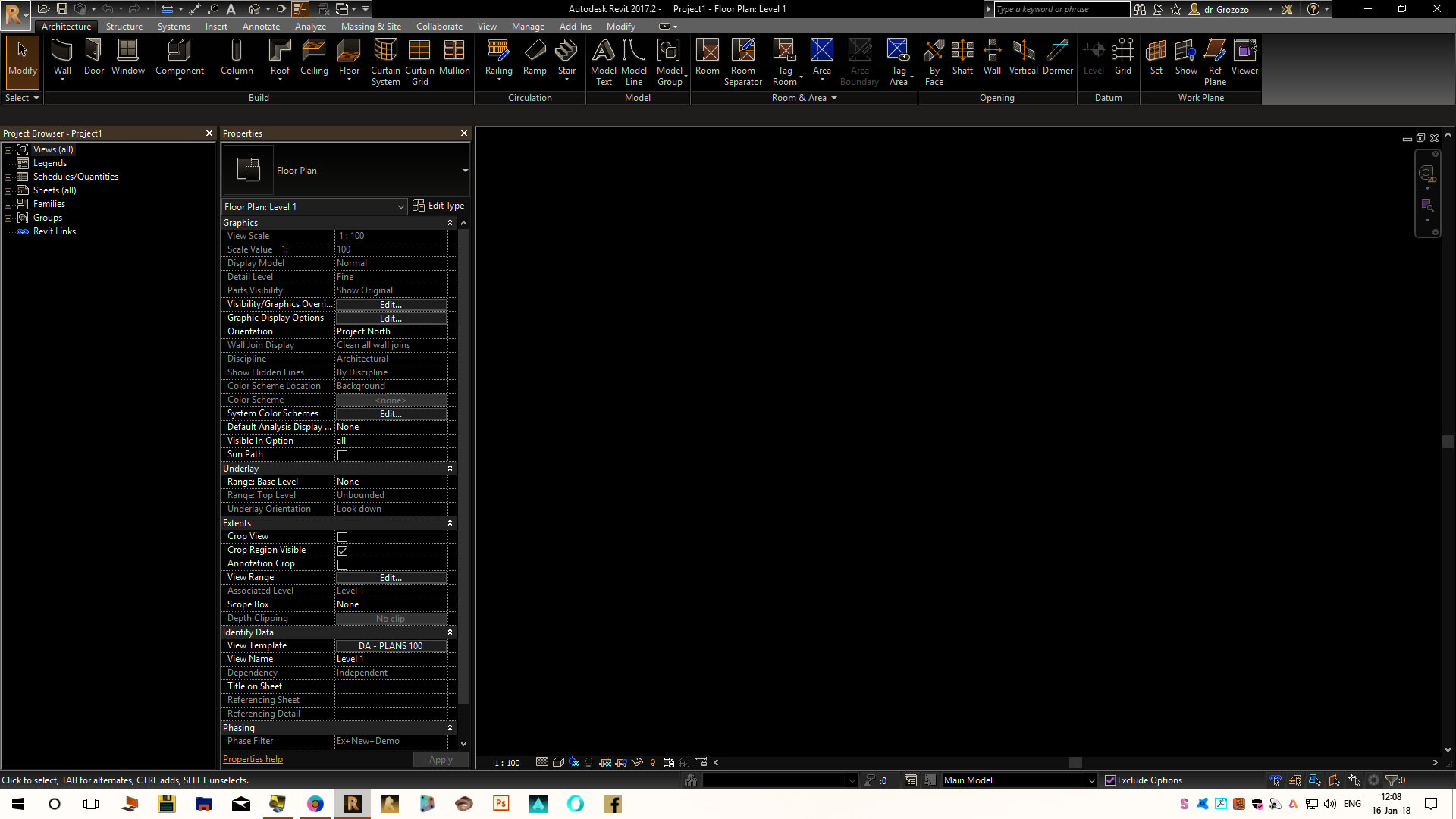Image resolution: width=1456 pixels, height=819 pixels.
Task: Click the keyword search input field
Action: [x=1060, y=9]
